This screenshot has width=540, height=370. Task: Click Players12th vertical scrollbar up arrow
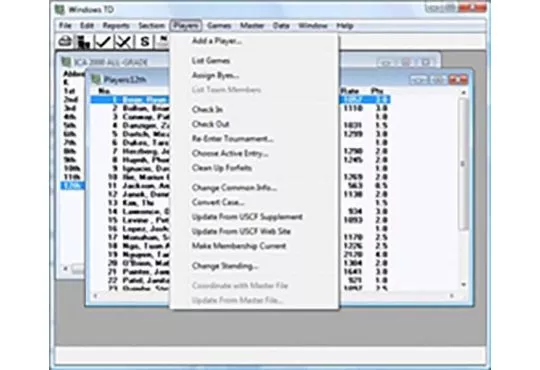[x=463, y=93]
